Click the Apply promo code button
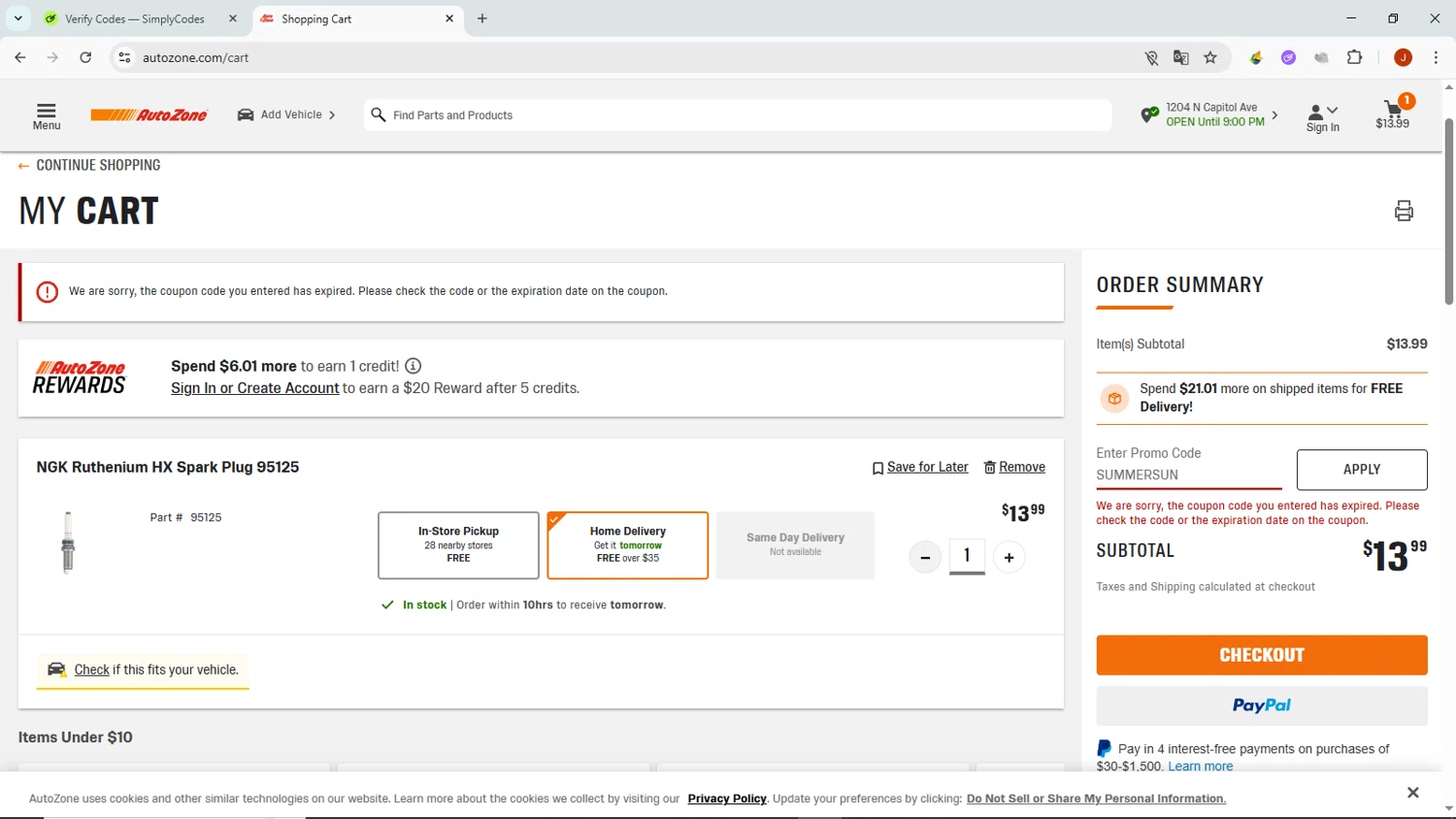The image size is (1456, 819). (1362, 470)
